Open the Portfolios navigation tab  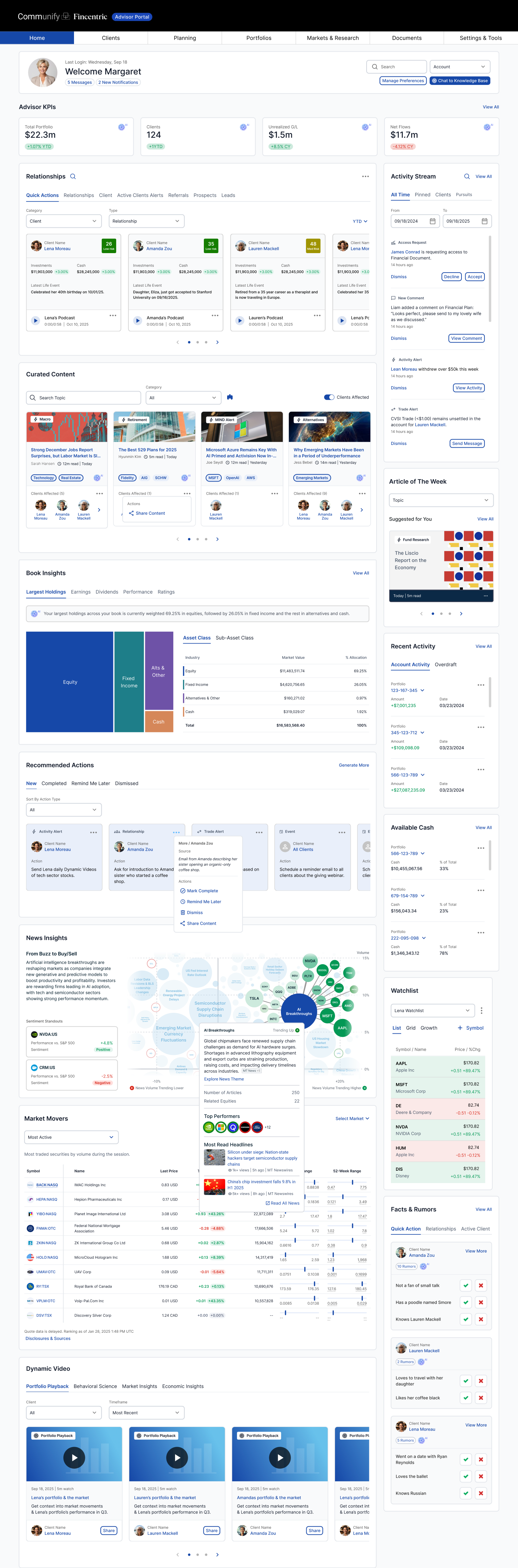pos(259,38)
